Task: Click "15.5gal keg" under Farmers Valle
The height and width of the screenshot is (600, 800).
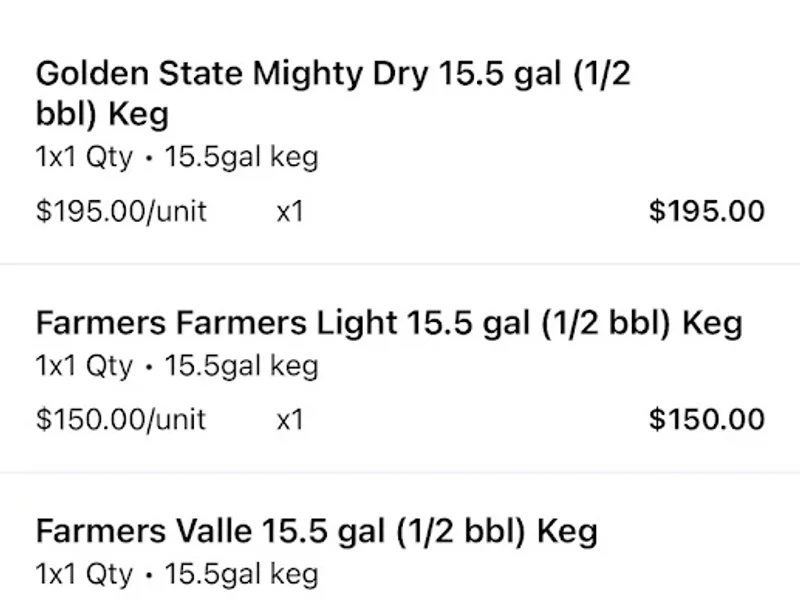Action: point(241,574)
